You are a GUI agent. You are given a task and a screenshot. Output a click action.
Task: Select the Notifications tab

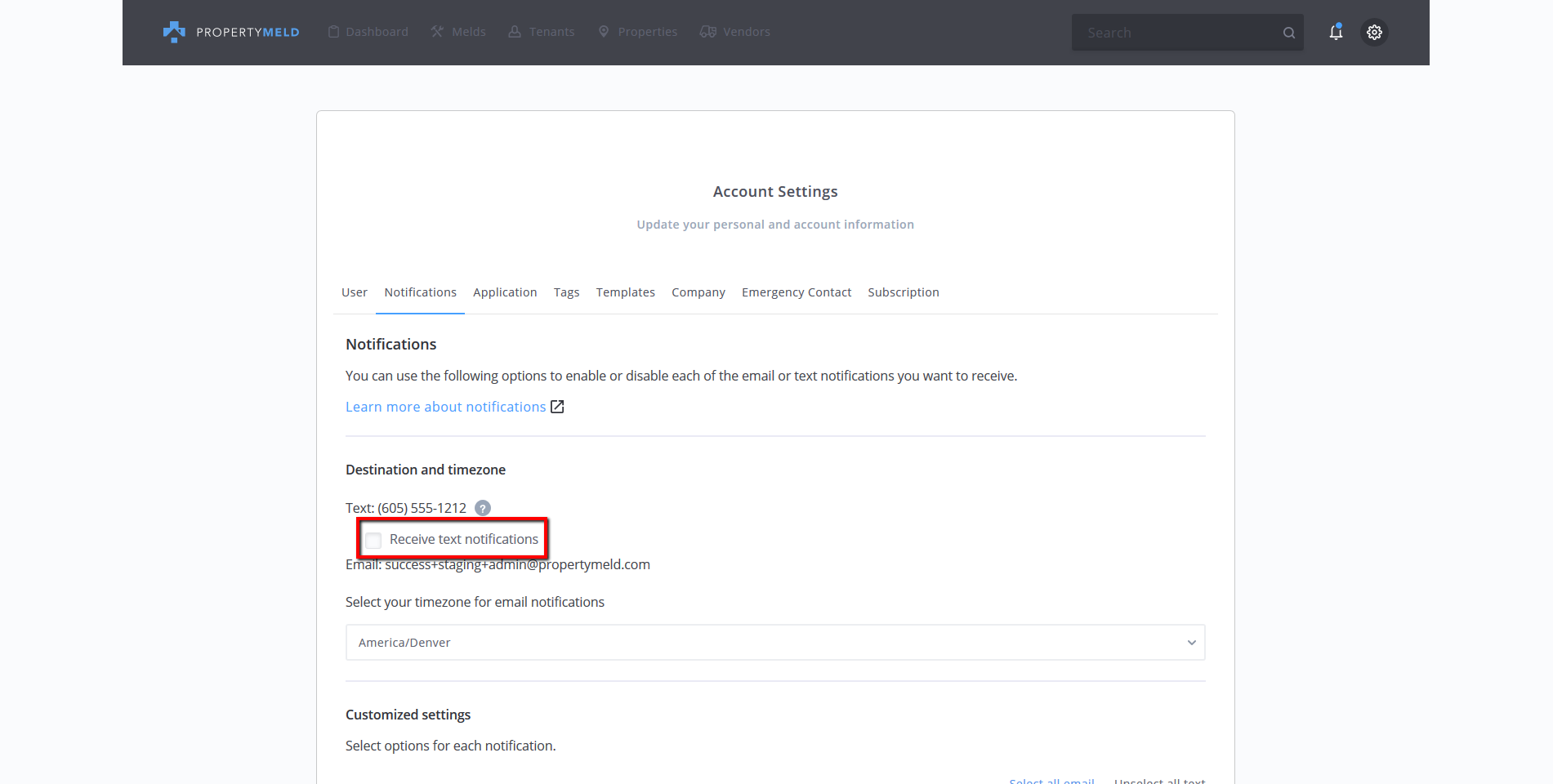pos(420,292)
